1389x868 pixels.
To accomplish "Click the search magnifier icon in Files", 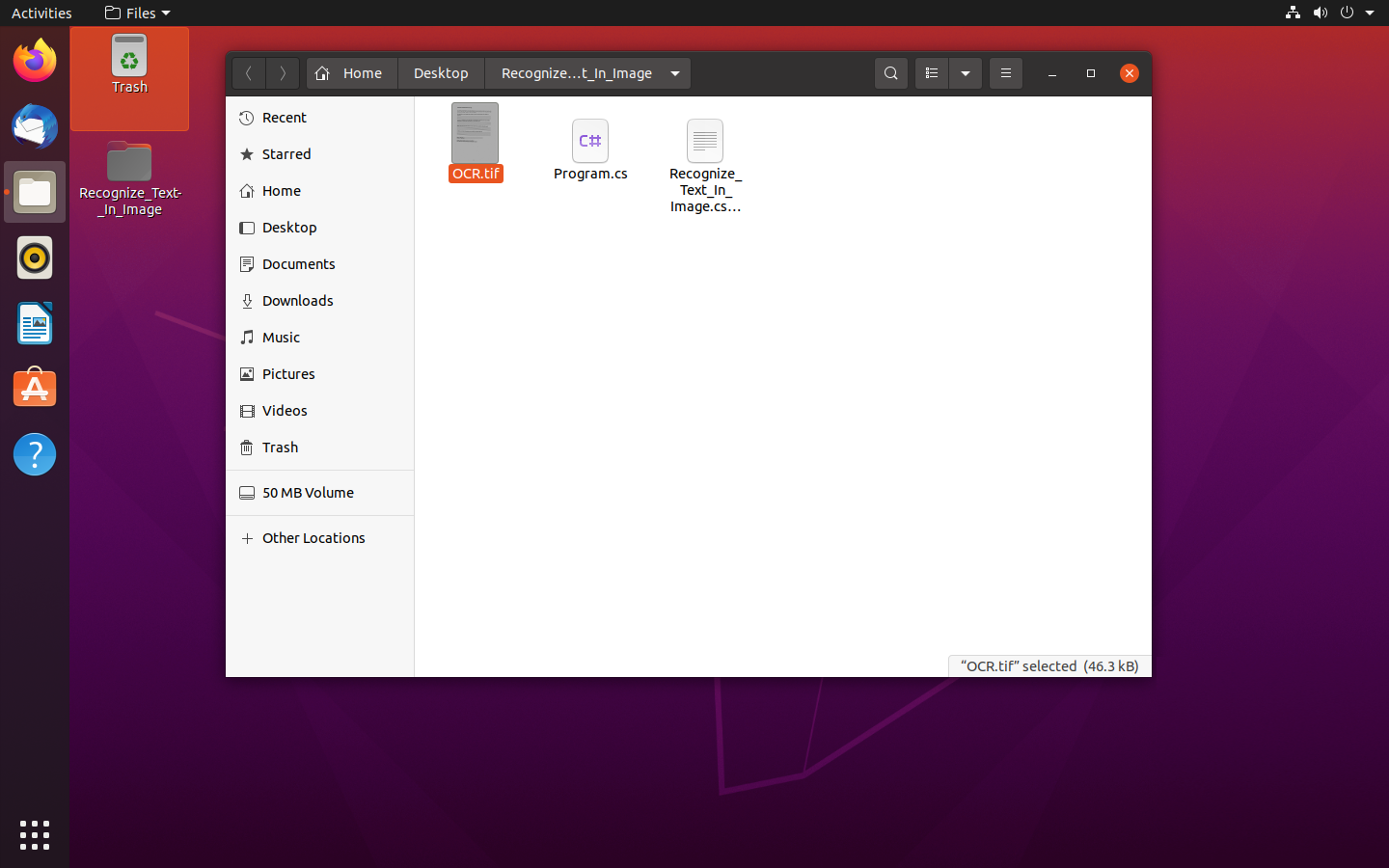I will tap(890, 73).
